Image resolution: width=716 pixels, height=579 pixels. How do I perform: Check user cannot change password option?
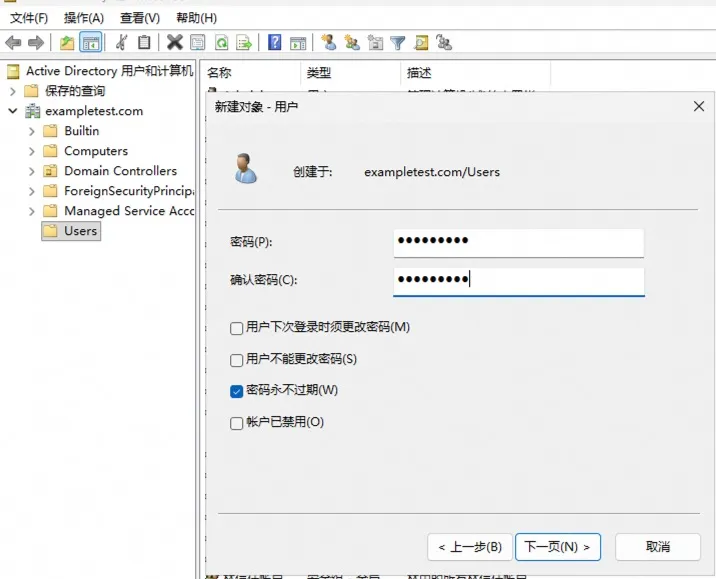[237, 360]
